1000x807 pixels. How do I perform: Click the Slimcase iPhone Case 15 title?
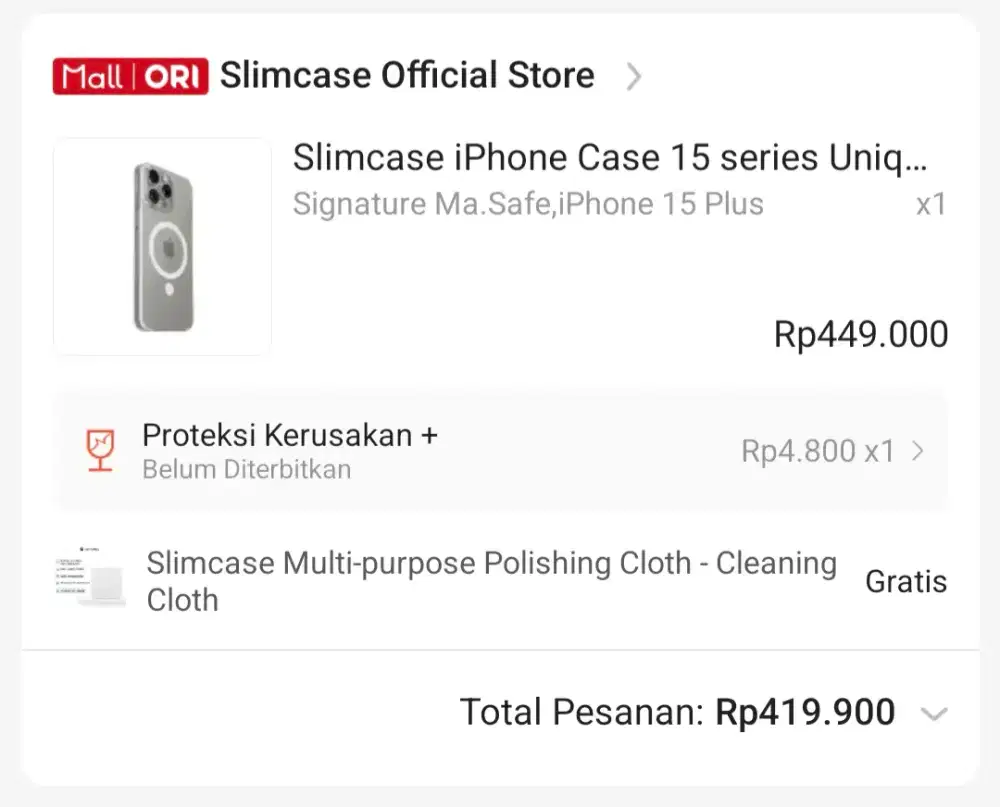610,158
